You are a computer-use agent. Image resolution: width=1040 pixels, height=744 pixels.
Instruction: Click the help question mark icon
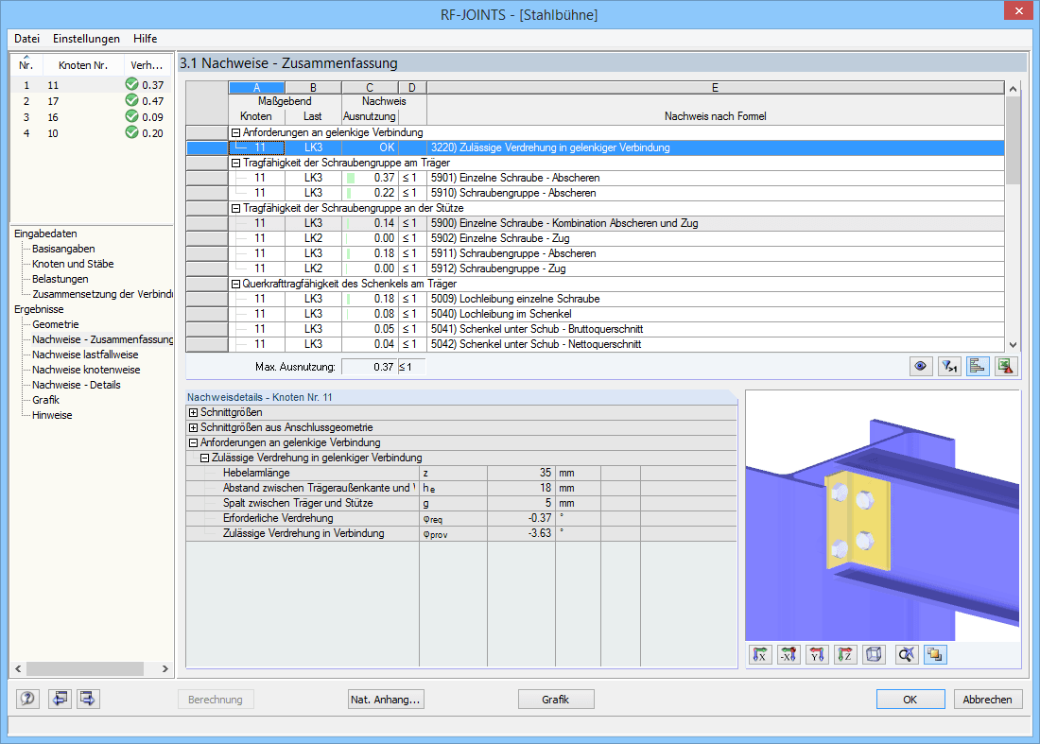pos(28,699)
